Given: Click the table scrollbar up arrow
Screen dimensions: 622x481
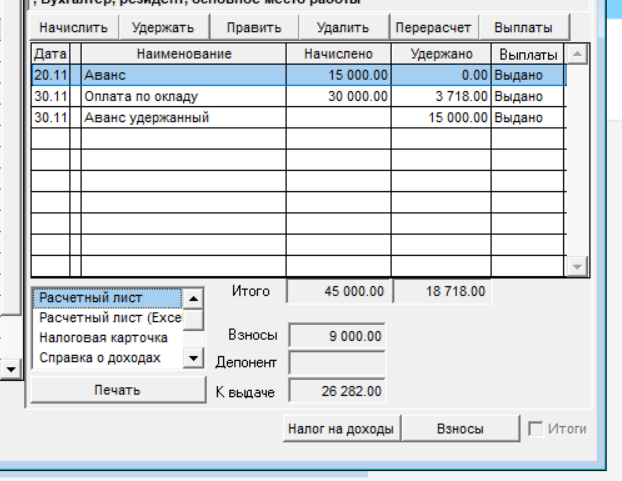Looking at the screenshot, I should coord(577,54).
